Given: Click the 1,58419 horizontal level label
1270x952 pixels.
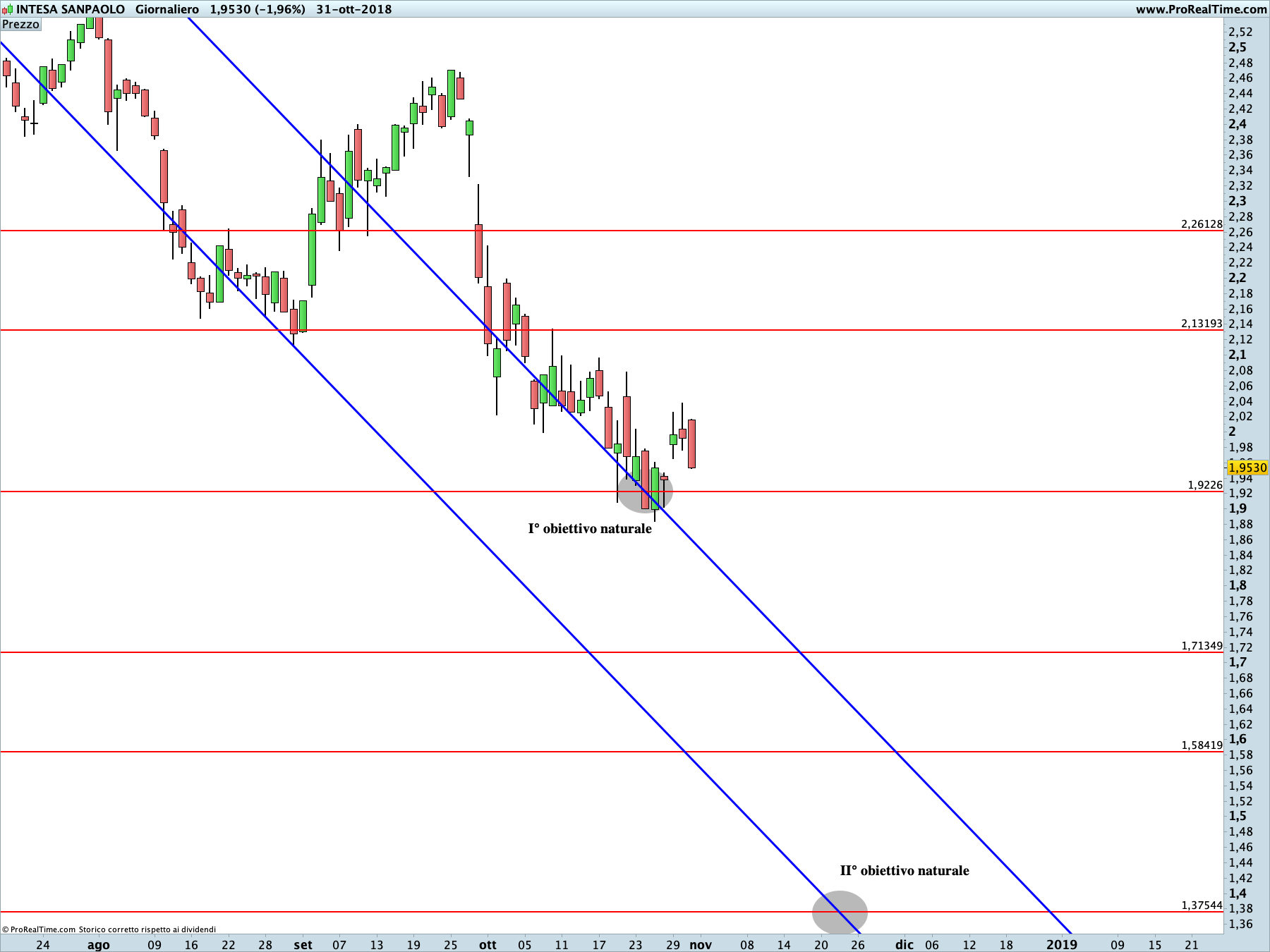Looking at the screenshot, I should [x=1202, y=745].
